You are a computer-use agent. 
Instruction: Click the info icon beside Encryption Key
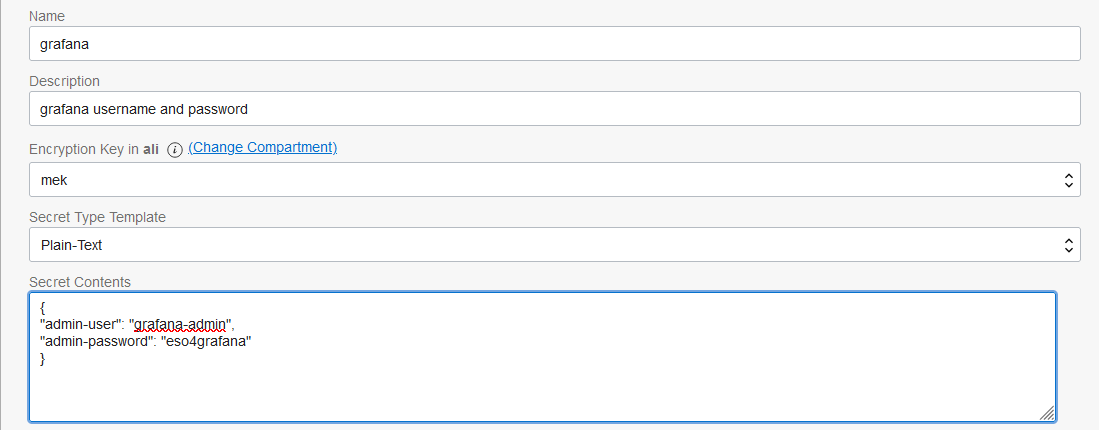pyautogui.click(x=175, y=149)
